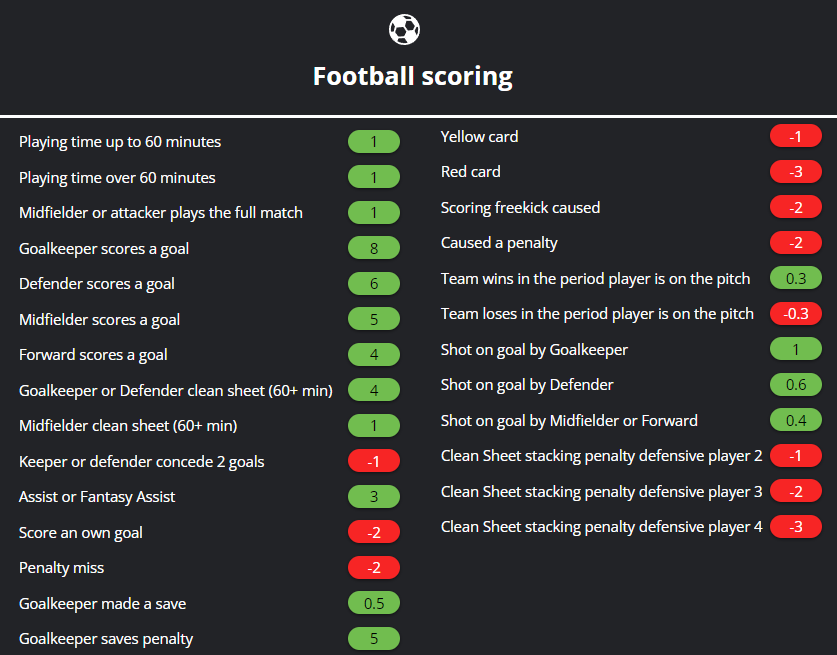Select the Scoring freekick caused label
Image resolution: width=837 pixels, height=655 pixels.
click(520, 208)
